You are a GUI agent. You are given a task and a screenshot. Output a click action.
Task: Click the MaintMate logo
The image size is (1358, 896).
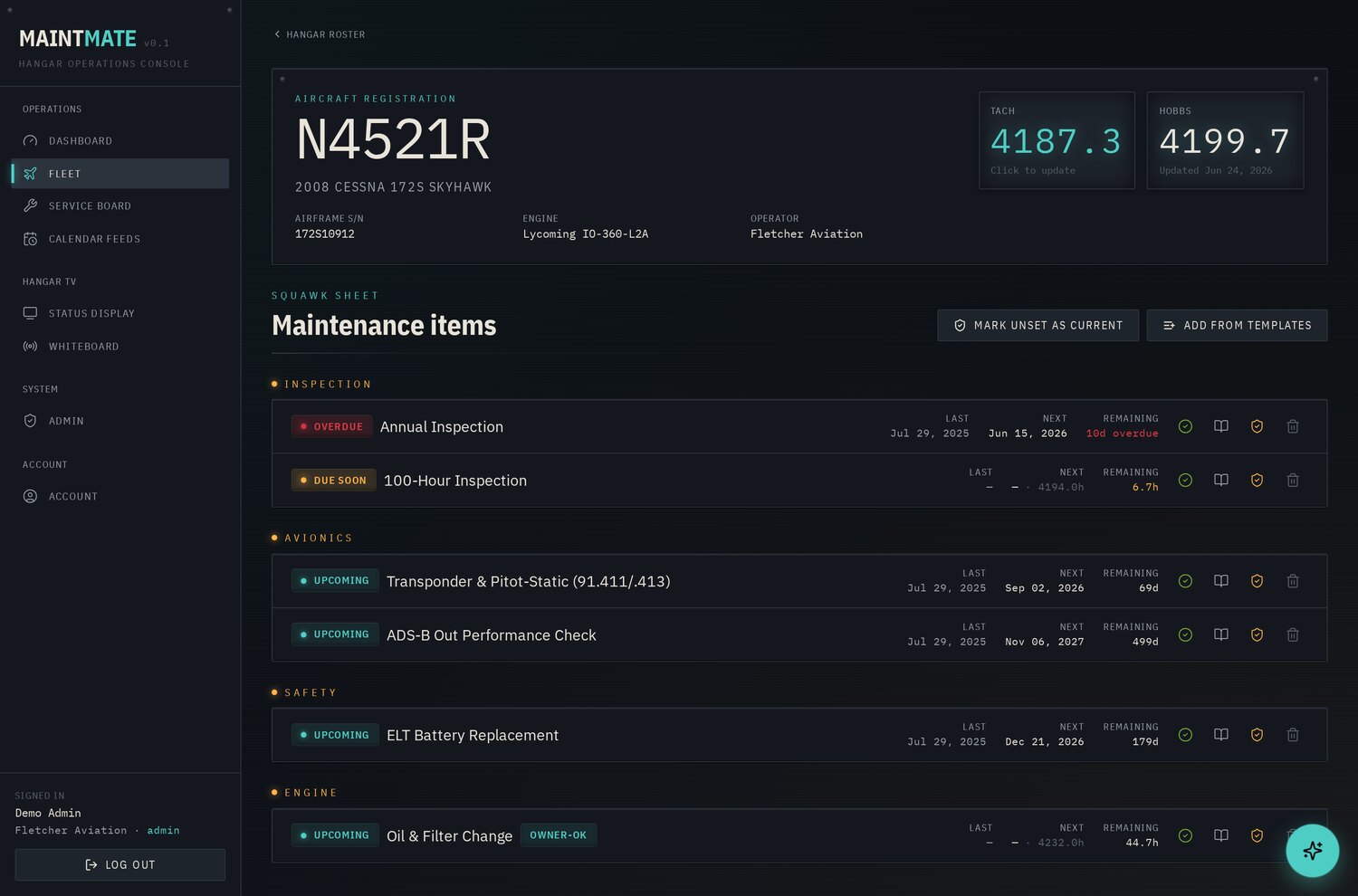tap(78, 39)
